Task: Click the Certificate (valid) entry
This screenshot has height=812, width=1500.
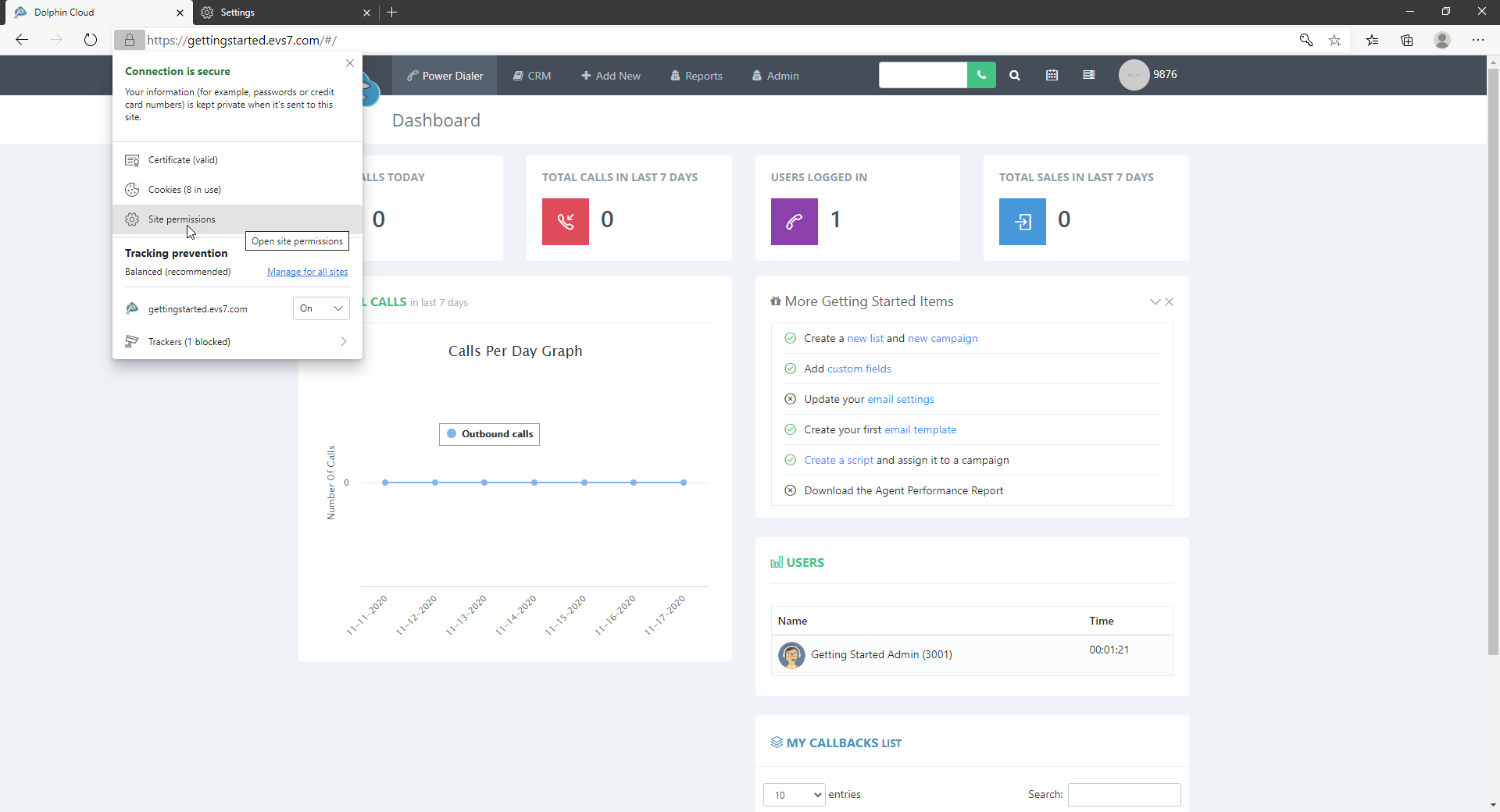Action: (x=237, y=160)
